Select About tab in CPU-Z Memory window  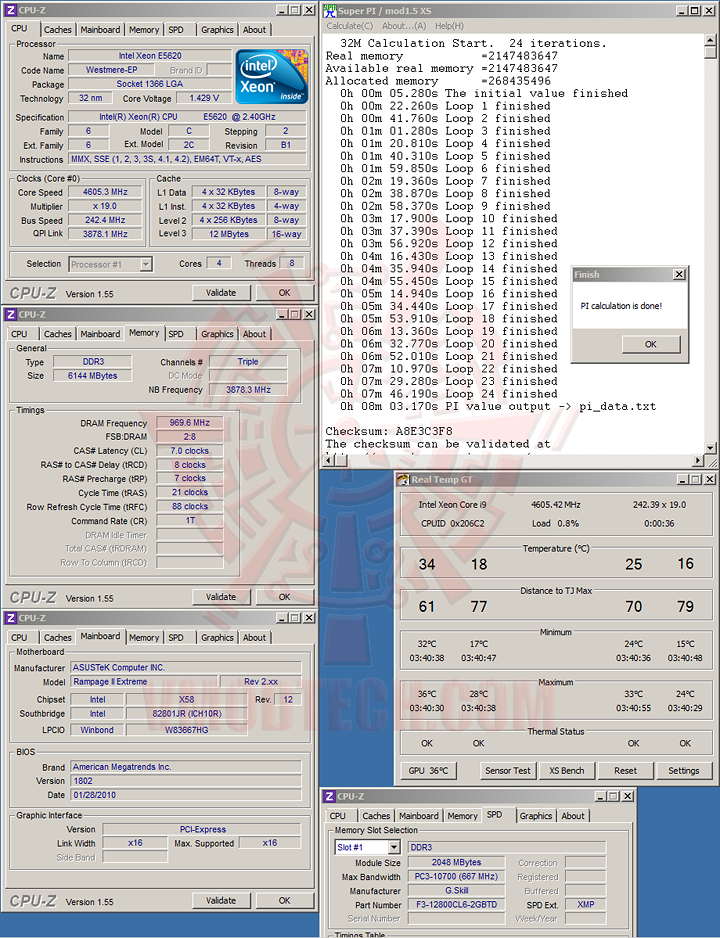tap(254, 334)
